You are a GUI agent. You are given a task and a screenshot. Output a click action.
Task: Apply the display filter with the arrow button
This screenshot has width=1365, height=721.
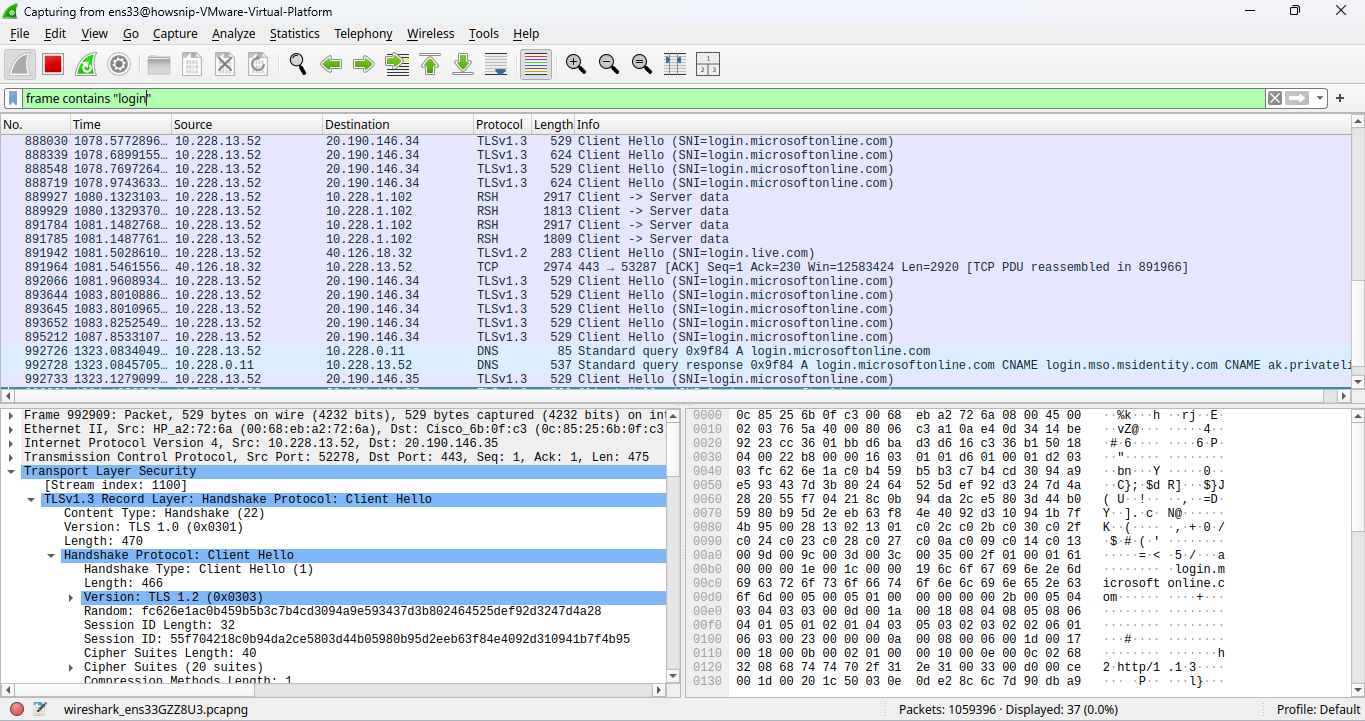[1298, 98]
